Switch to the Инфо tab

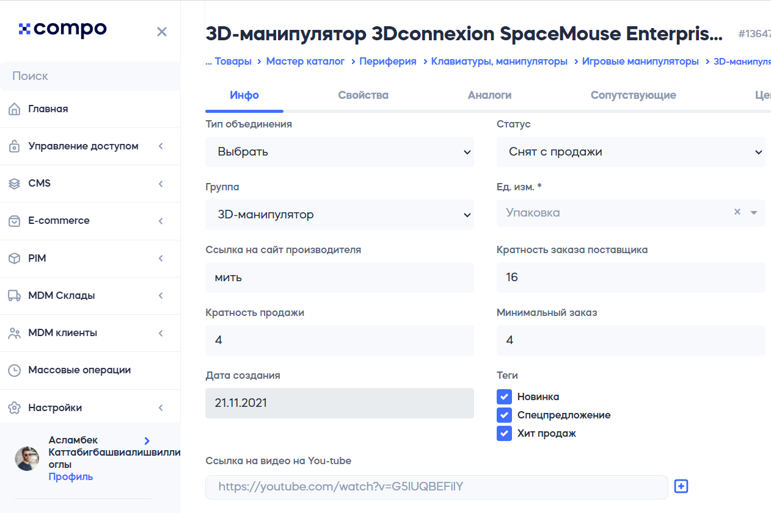(244, 95)
